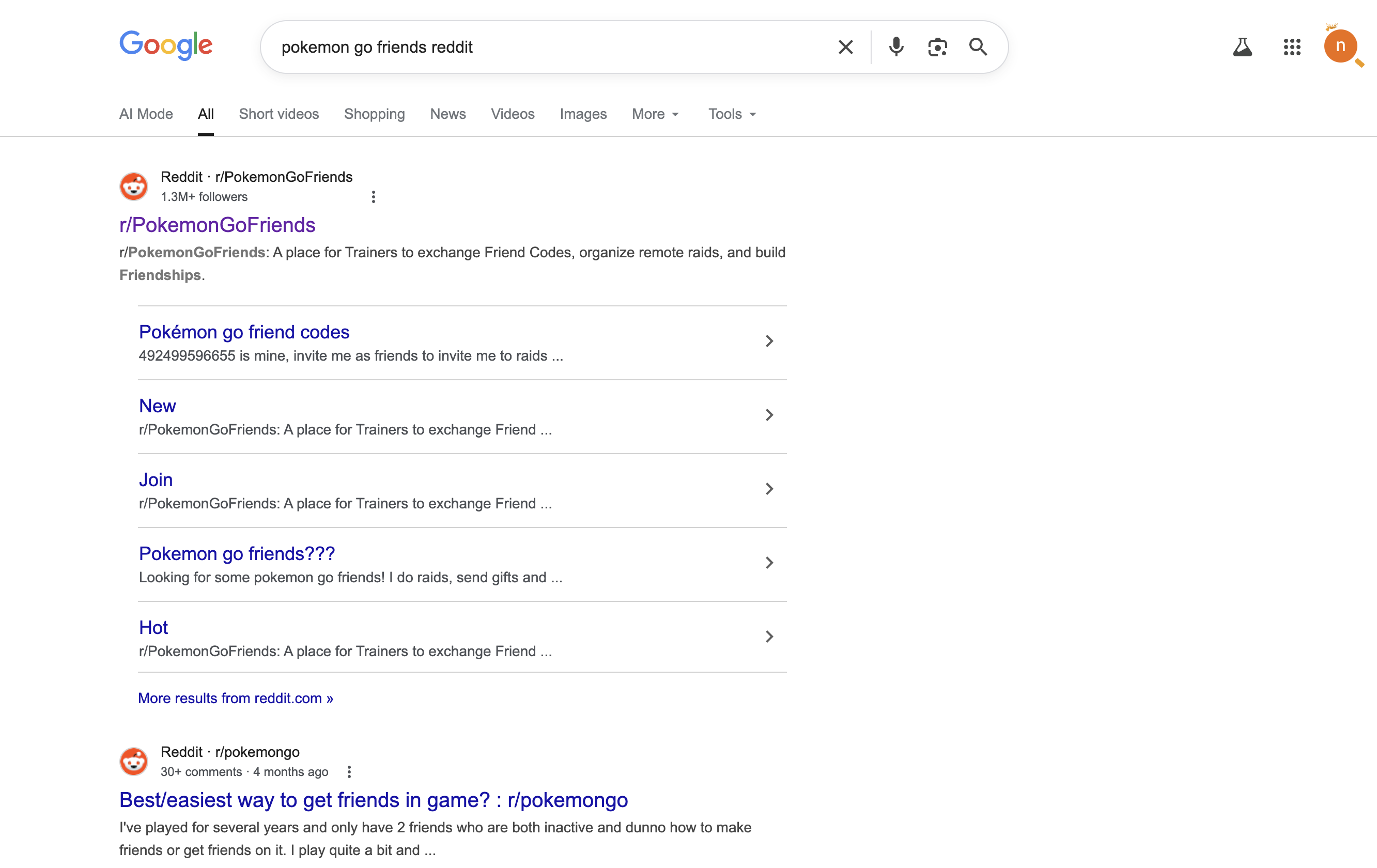Open Search by image camera icon

937,47
